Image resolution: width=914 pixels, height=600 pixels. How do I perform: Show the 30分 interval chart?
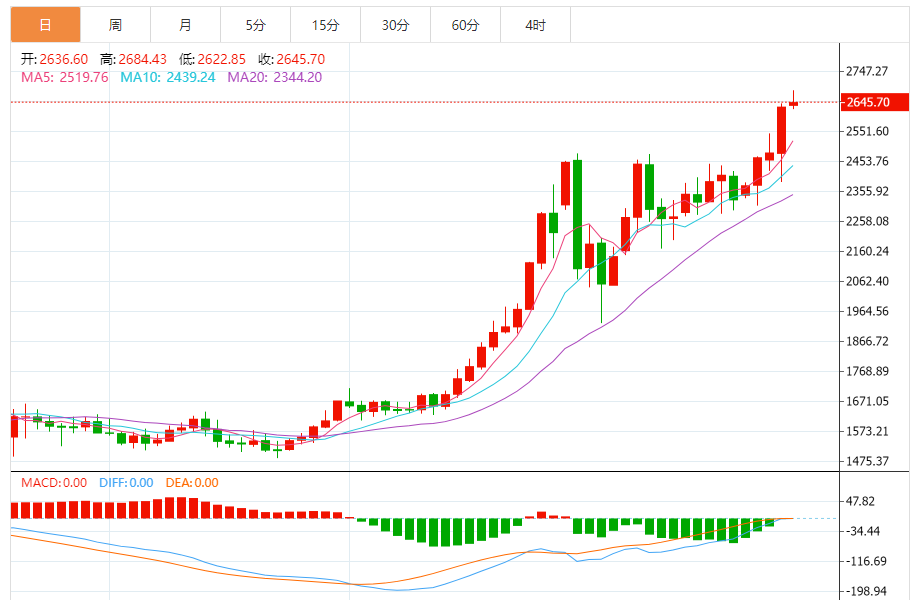click(x=395, y=25)
